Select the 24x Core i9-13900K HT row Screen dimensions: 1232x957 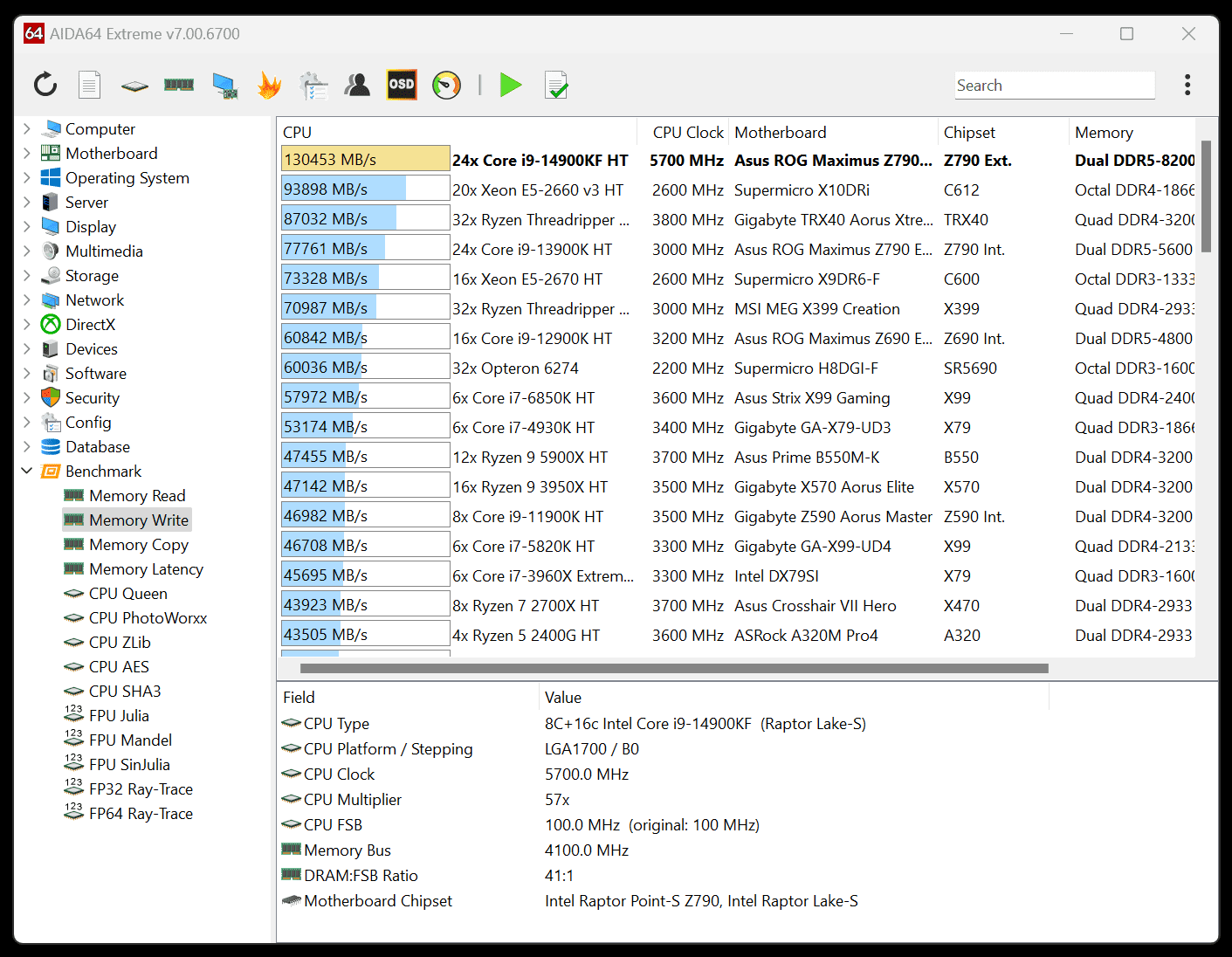[x=737, y=249]
